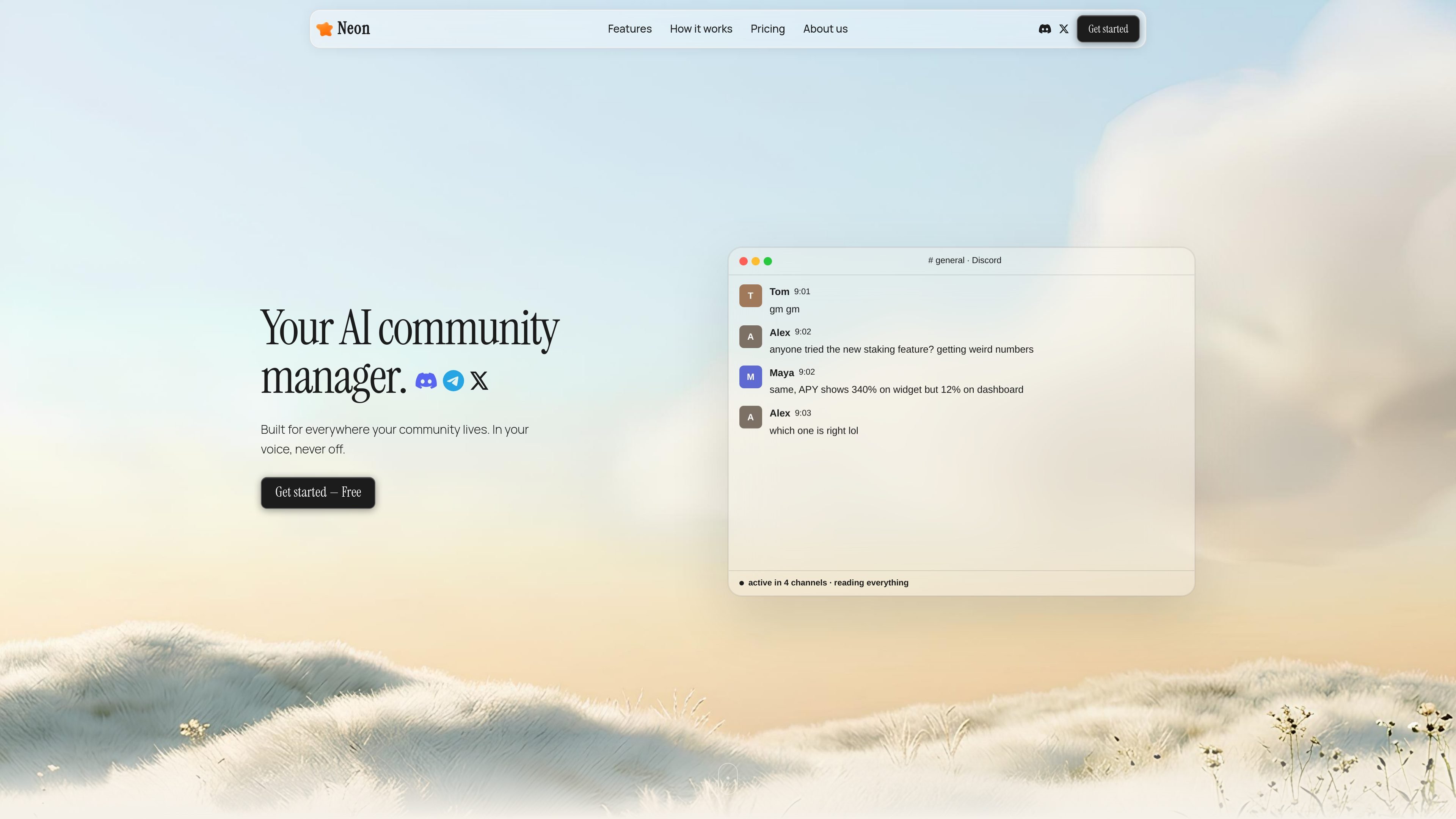Open the Features nav item
This screenshot has height=819, width=1456.
[x=630, y=29]
